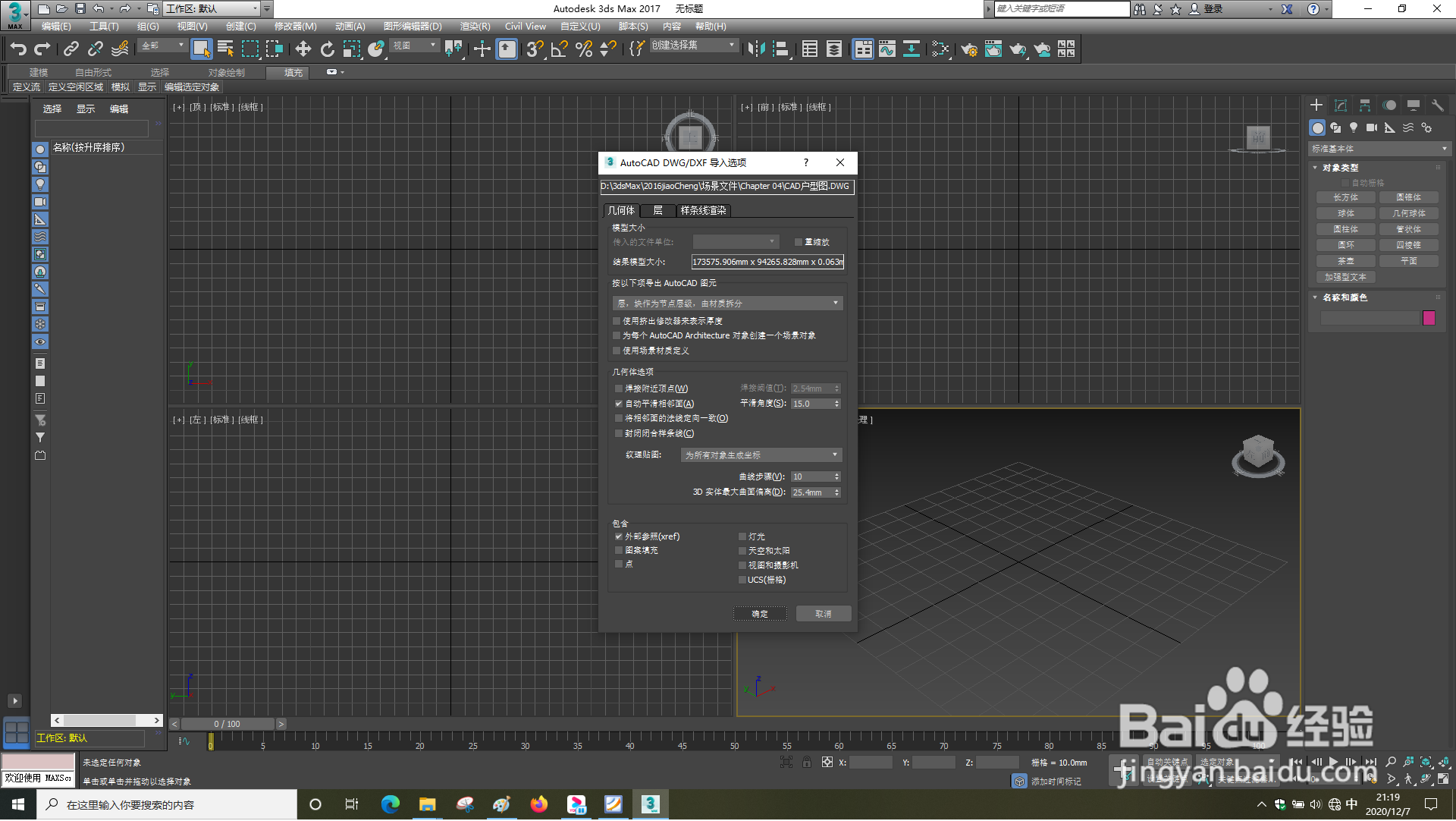Select the Shapes category icon
Viewport: 1456px width, 821px height.
coord(1335,127)
